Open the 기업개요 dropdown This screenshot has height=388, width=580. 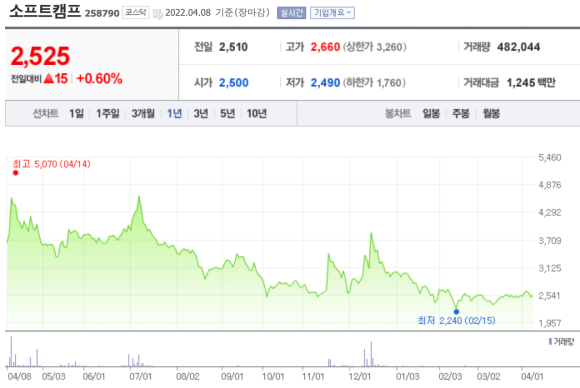[x=332, y=13]
